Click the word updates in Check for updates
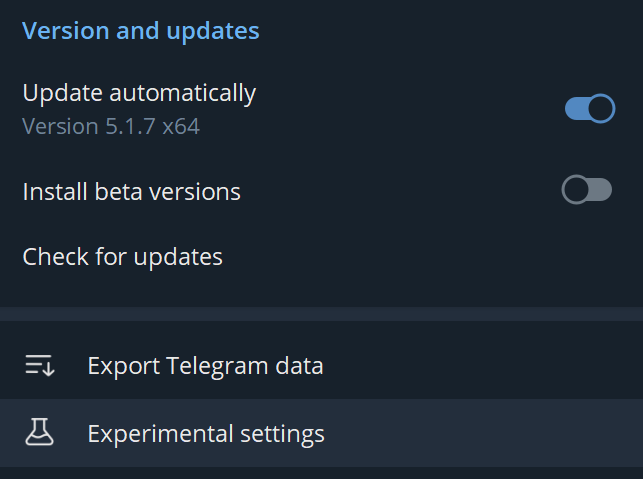This screenshot has height=479, width=643. 179,257
